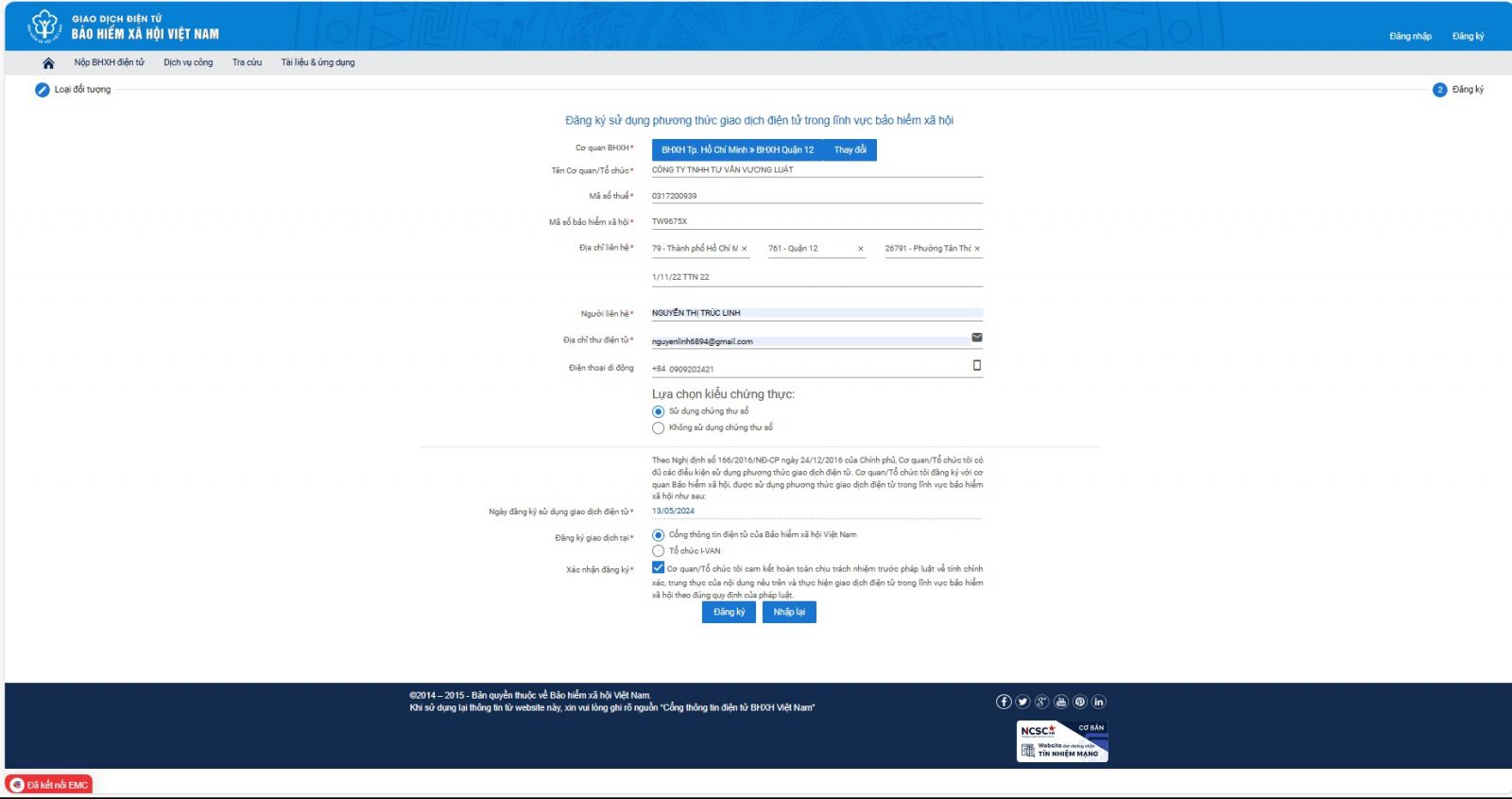
Task: Toggle the 'Xác nhận đăng ký' checkbox
Action: coord(659,568)
